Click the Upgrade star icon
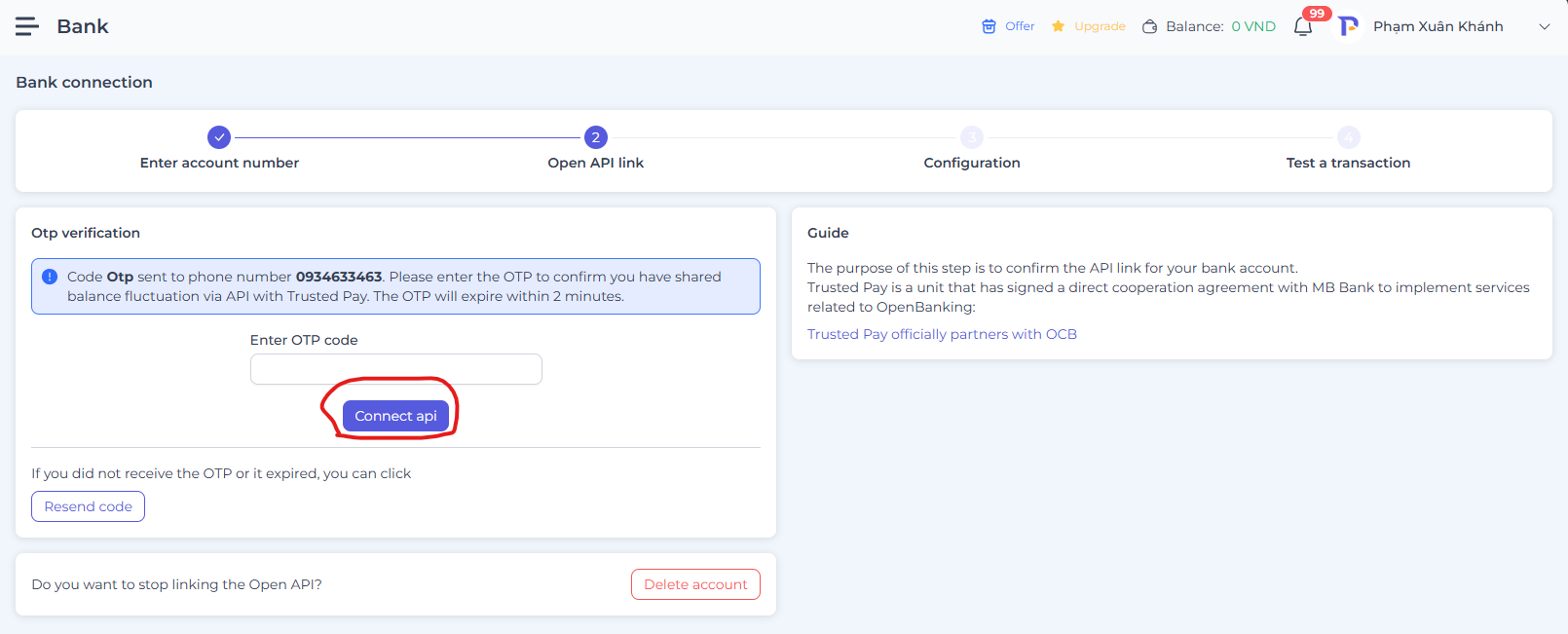Viewport: 1568px width, 634px height. pyautogui.click(x=1058, y=26)
